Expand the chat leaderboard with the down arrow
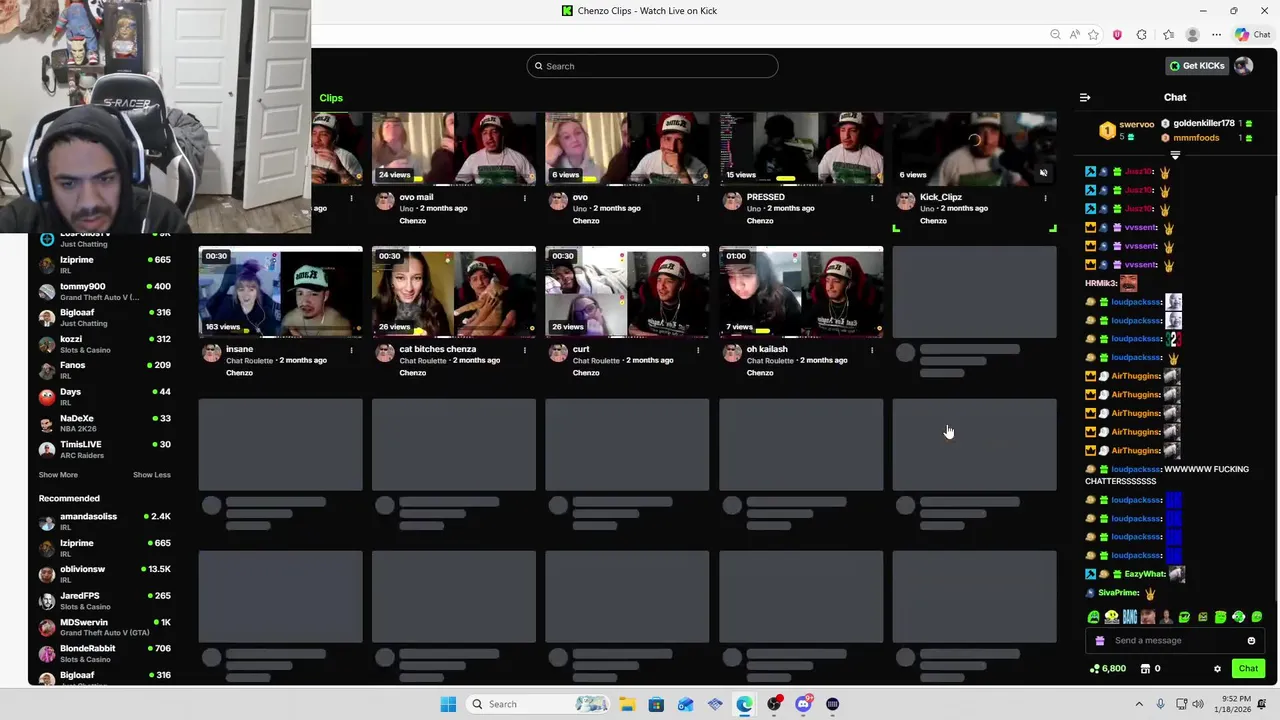The height and width of the screenshot is (720, 1280). tap(1175, 155)
